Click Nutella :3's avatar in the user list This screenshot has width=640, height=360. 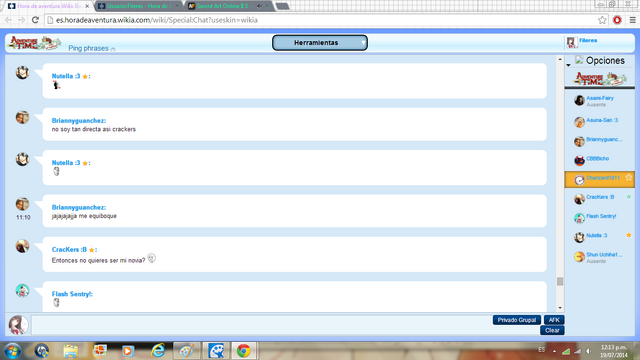[x=579, y=237]
